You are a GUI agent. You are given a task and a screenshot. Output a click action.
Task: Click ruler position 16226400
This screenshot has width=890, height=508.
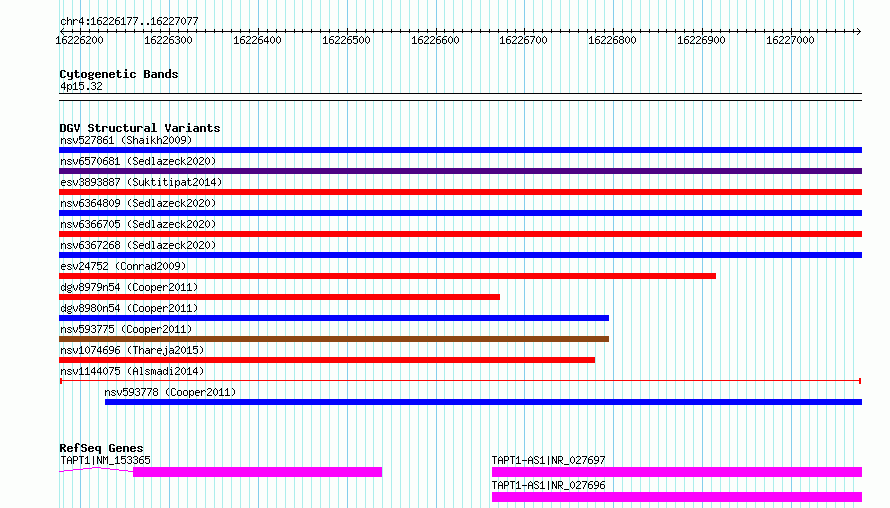click(257, 40)
